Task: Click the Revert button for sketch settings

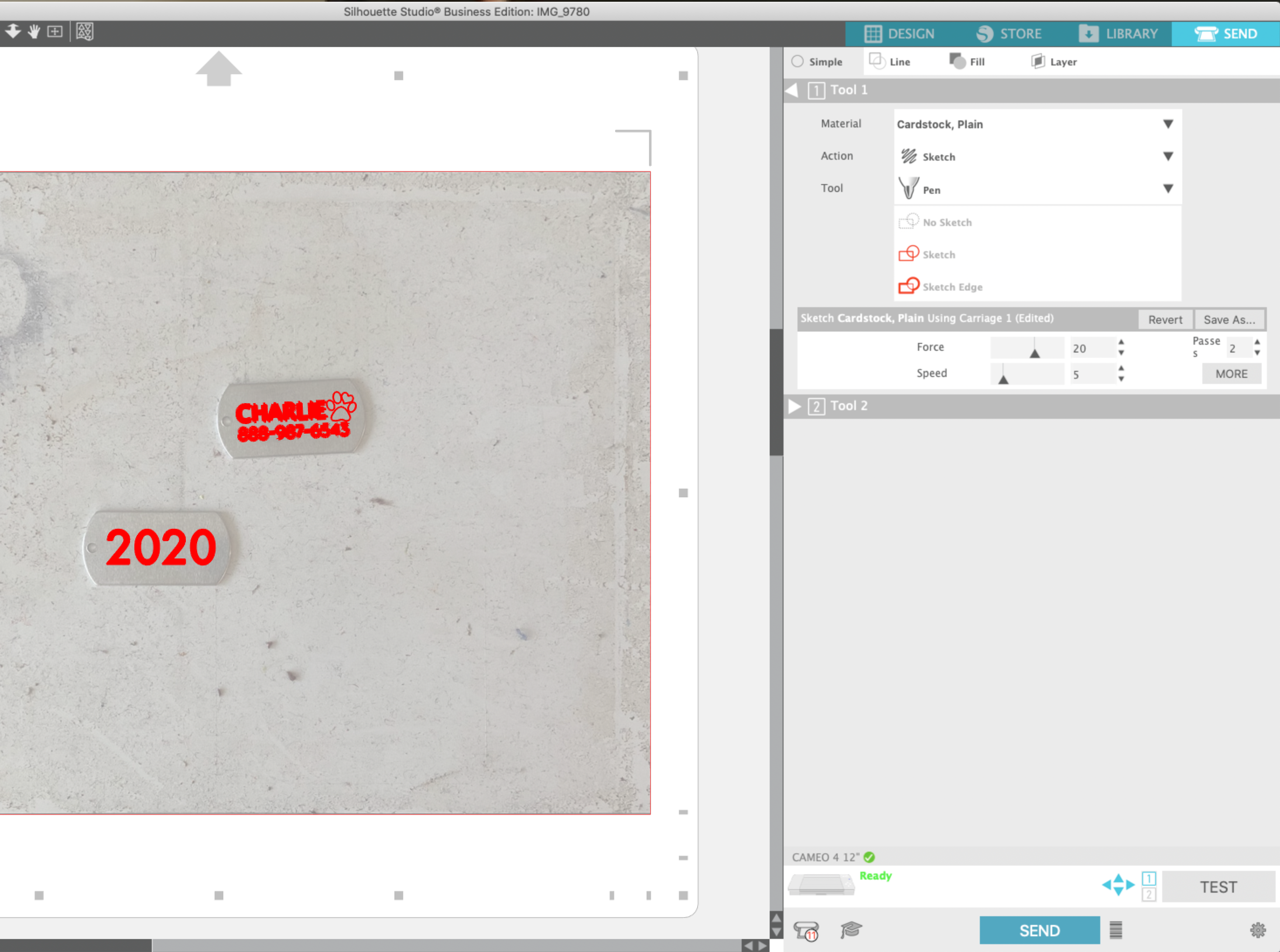Action: 1165,319
